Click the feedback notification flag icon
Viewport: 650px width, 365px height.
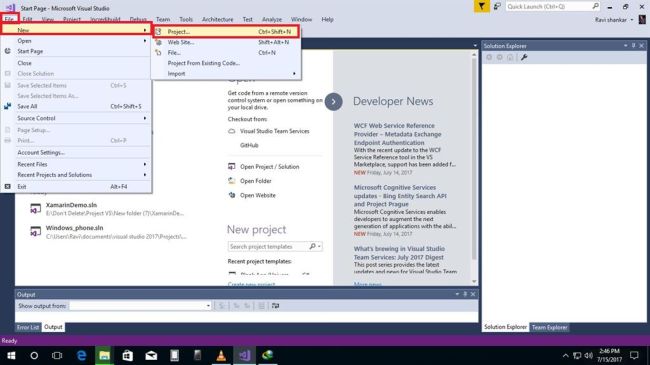481,7
